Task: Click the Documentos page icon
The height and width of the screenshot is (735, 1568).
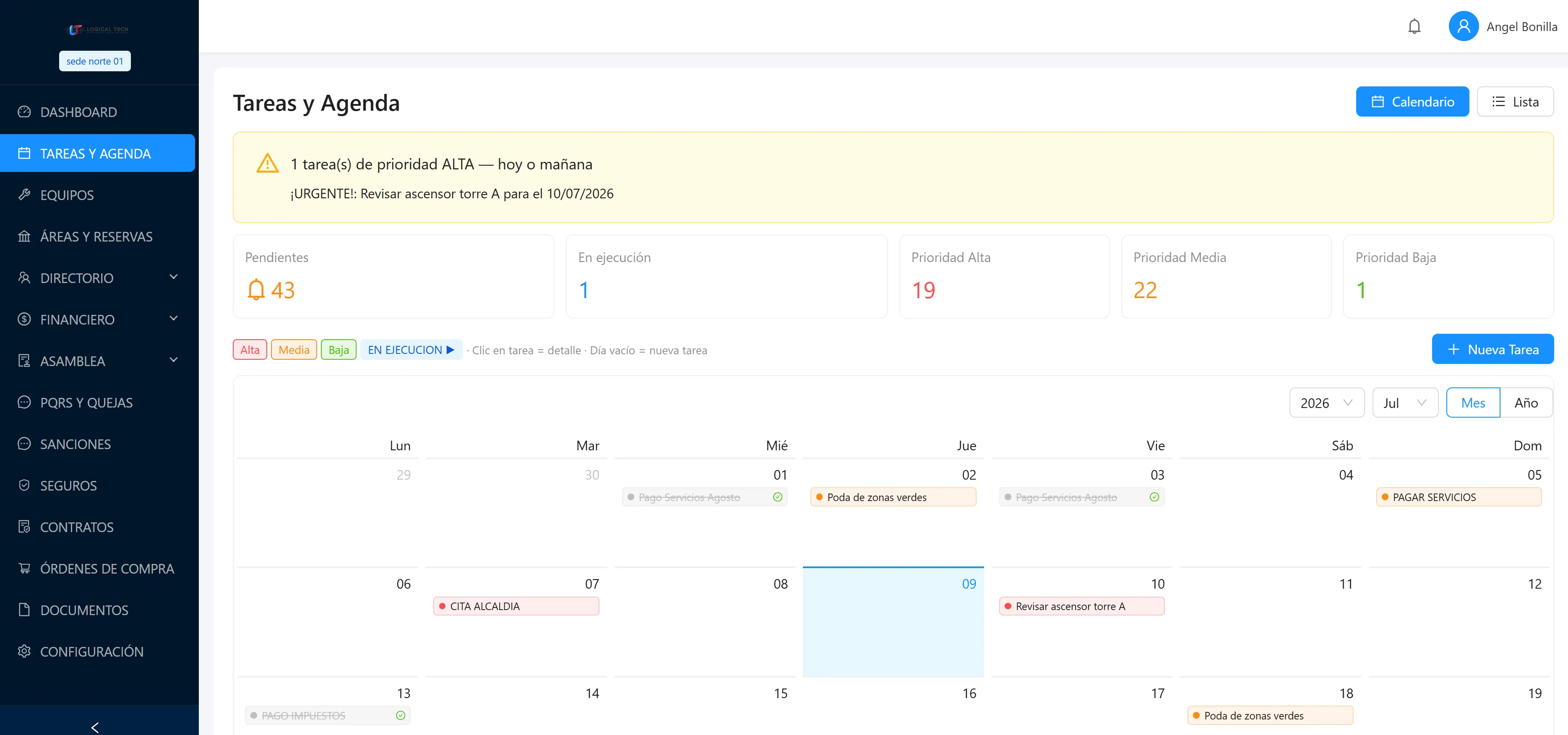Action: [24, 610]
